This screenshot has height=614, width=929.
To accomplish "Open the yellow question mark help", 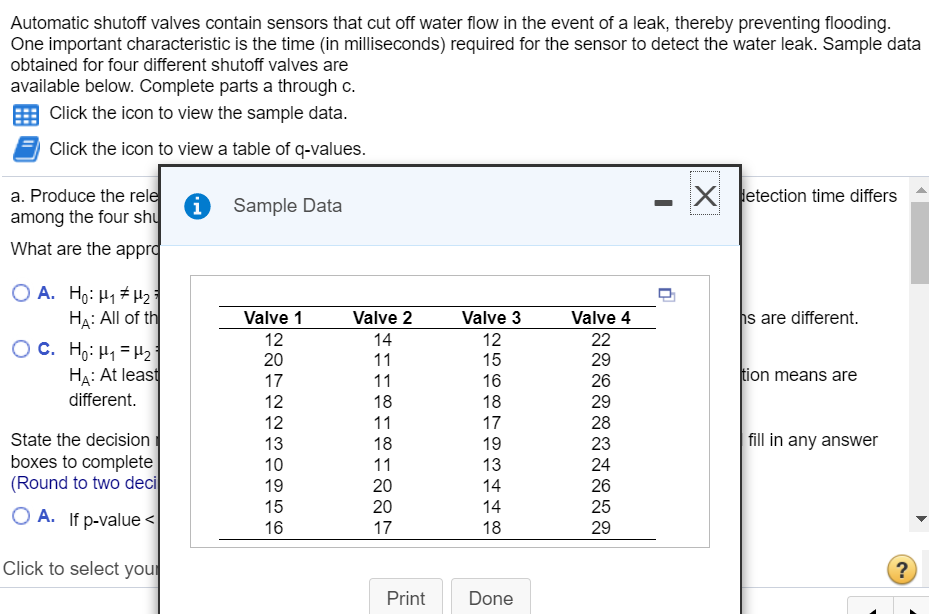I will click(902, 570).
